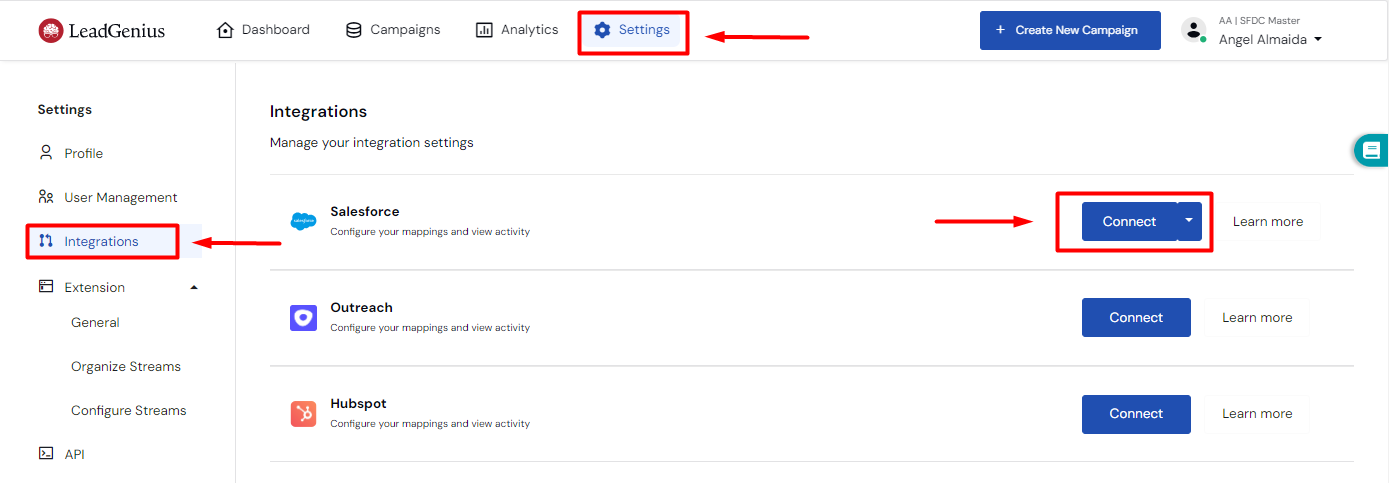Open Configure Streams under Extension

(129, 410)
